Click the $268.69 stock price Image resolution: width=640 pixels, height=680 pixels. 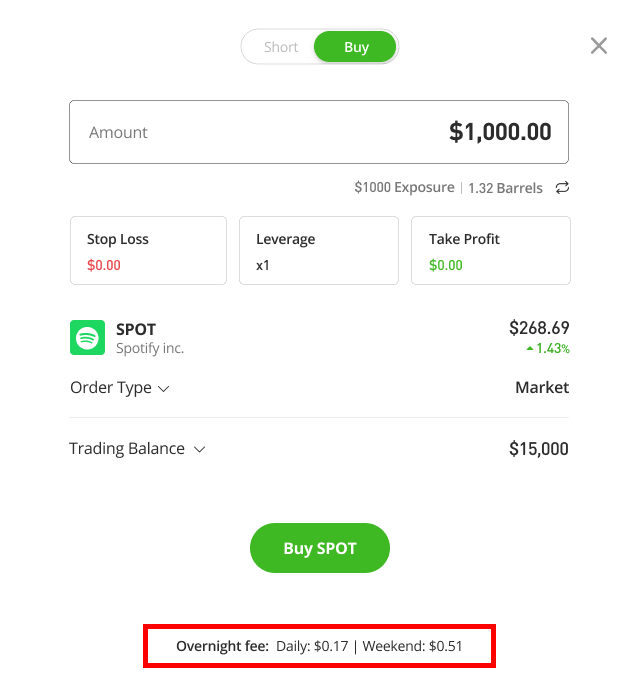point(539,328)
